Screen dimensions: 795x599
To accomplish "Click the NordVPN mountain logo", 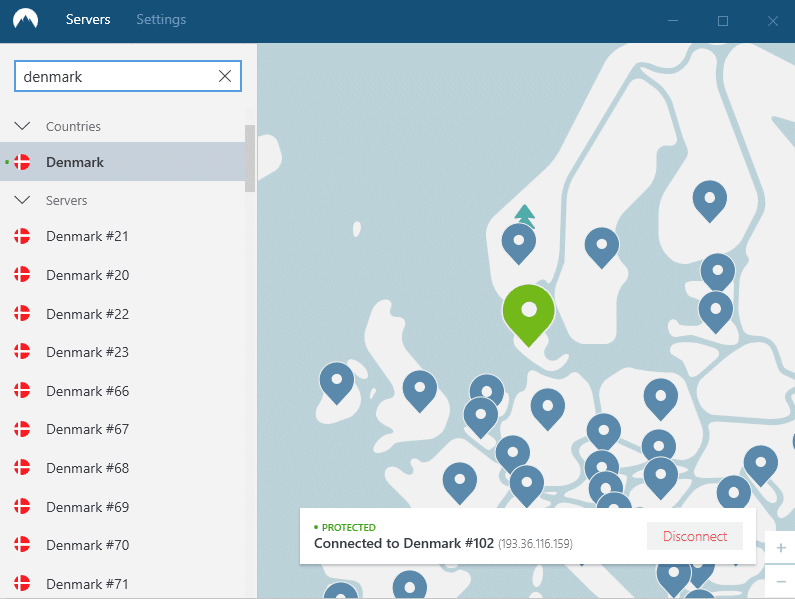I will pyautogui.click(x=25, y=20).
